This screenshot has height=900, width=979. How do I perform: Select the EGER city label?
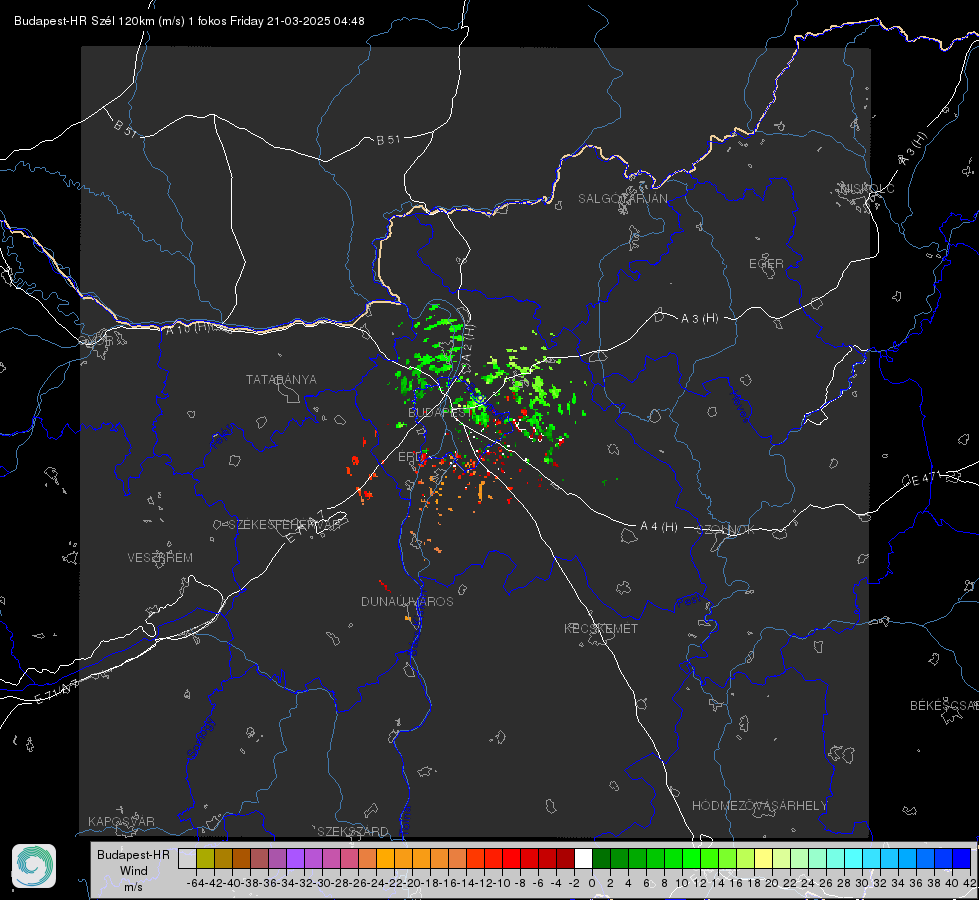point(766,264)
